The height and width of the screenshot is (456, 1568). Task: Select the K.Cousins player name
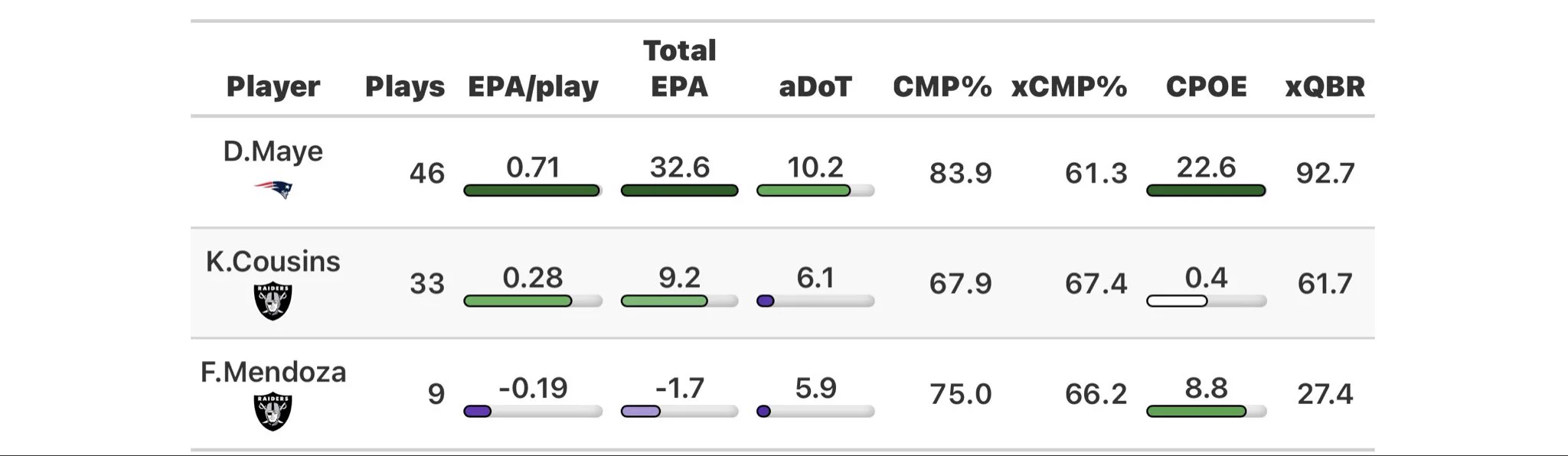pyautogui.click(x=273, y=262)
